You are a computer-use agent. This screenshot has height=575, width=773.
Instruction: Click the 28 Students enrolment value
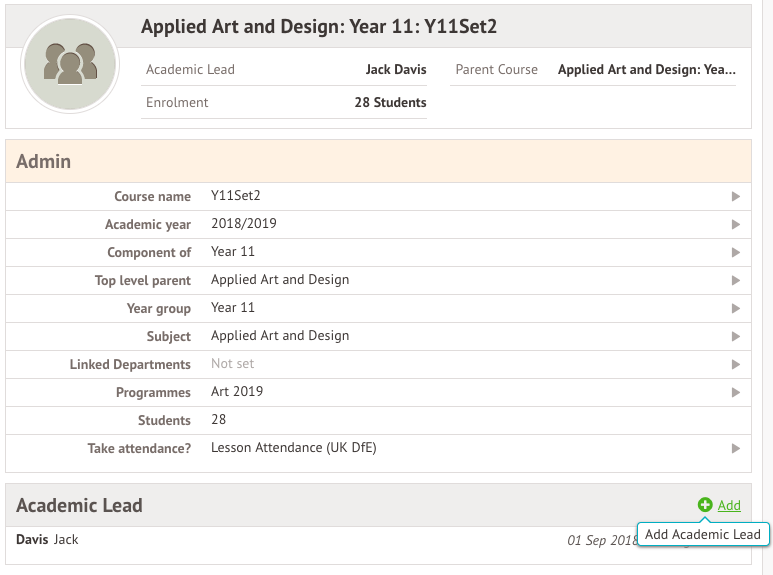[390, 102]
